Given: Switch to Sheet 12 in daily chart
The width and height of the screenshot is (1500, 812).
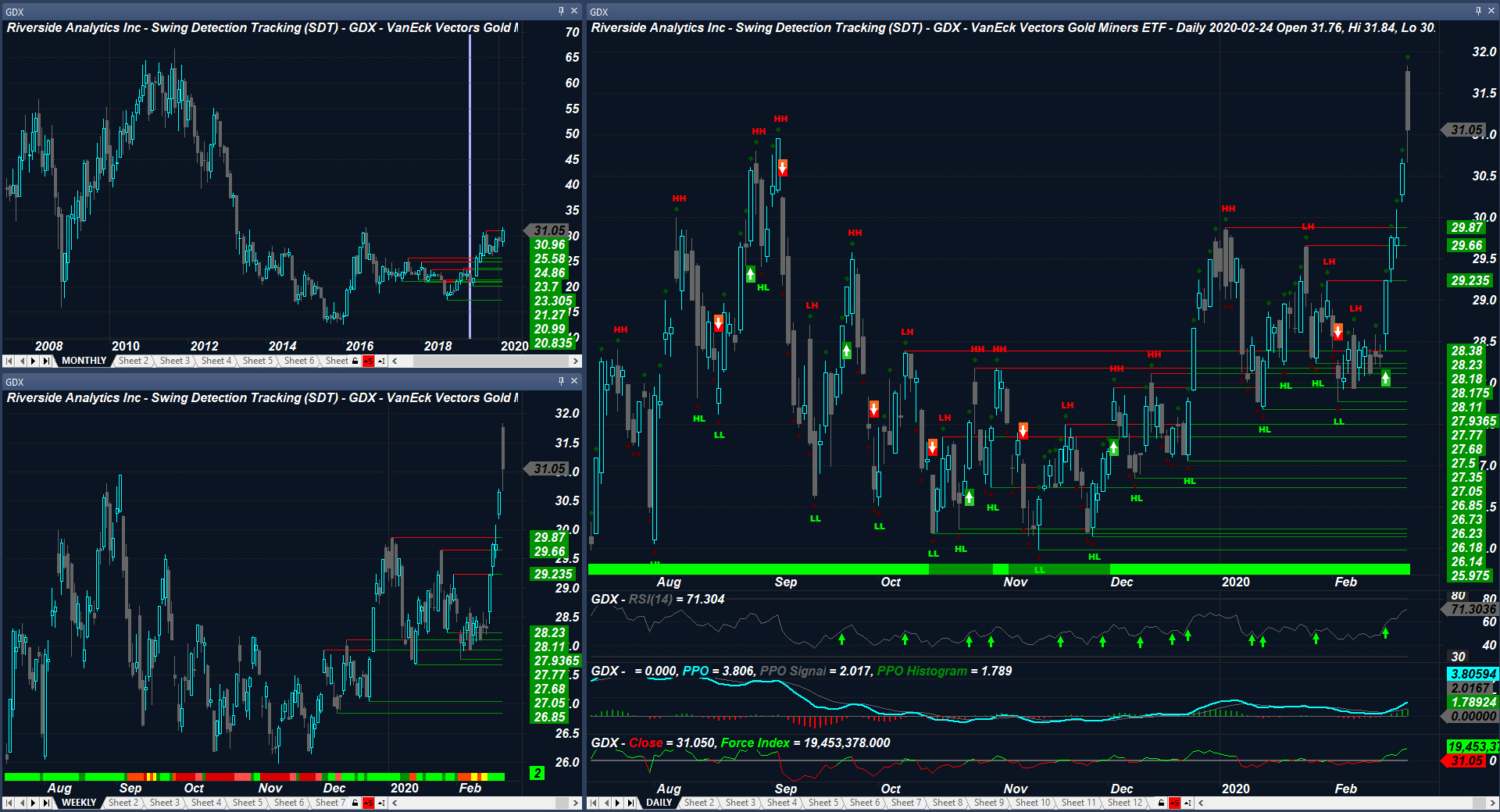Looking at the screenshot, I should coord(1124,803).
